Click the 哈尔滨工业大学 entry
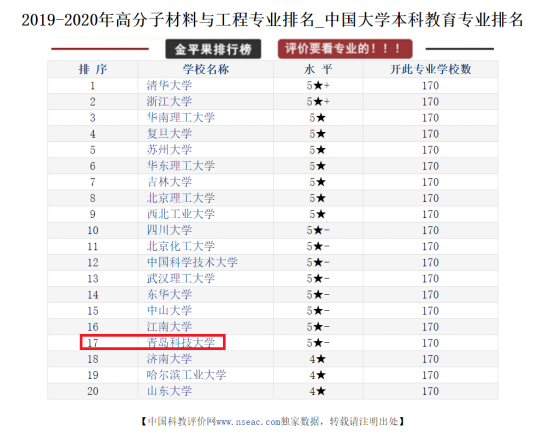This screenshot has height=437, width=554. tap(187, 375)
